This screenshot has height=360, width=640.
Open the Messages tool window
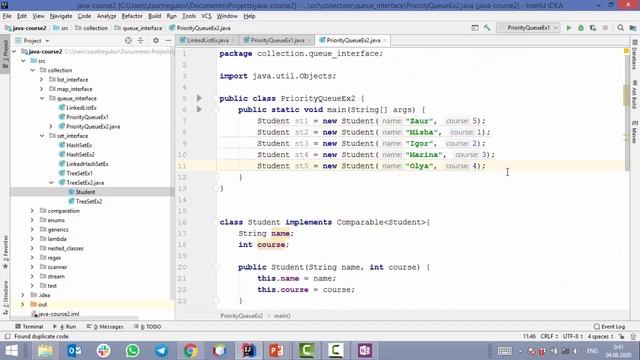point(105,327)
